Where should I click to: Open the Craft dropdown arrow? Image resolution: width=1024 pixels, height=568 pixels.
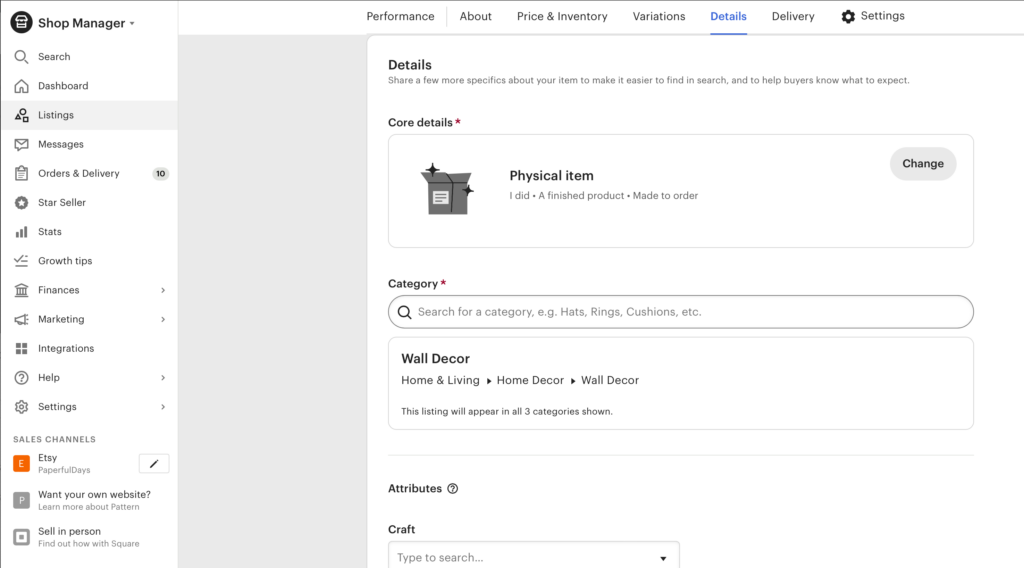point(663,558)
